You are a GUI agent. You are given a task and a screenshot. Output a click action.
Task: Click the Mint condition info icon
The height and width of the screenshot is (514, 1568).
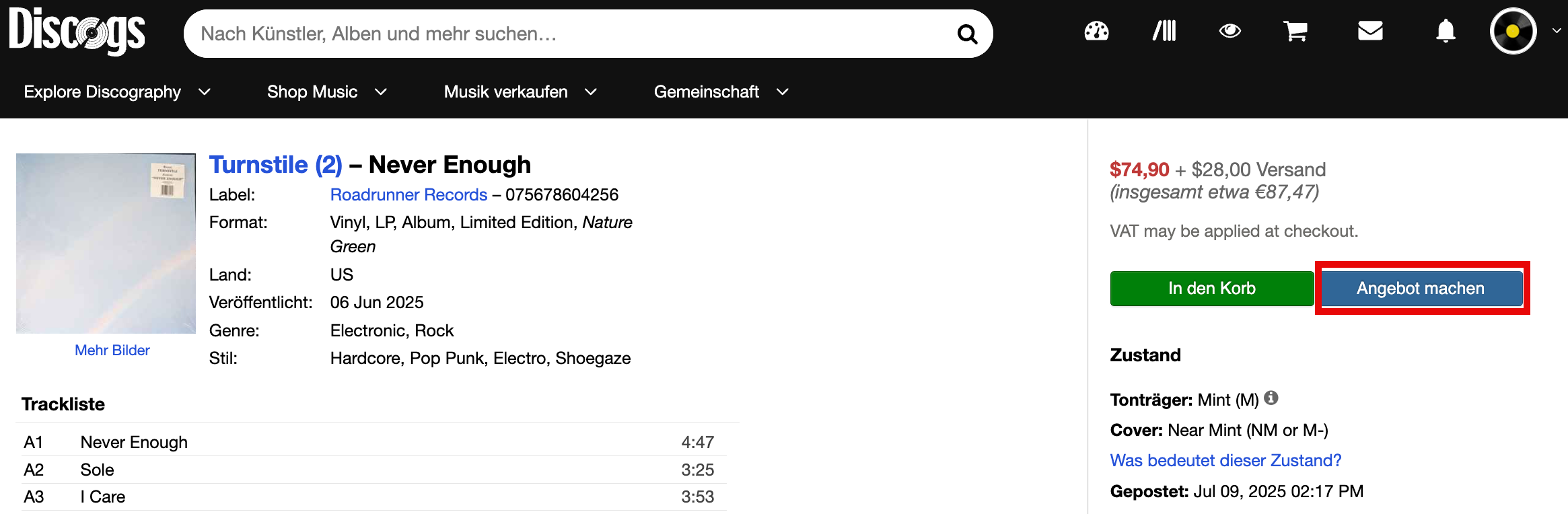(x=1271, y=398)
